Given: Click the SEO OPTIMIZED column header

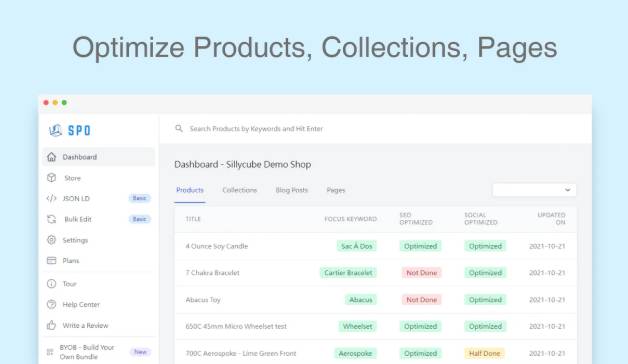Looking at the screenshot, I should [x=416, y=219].
